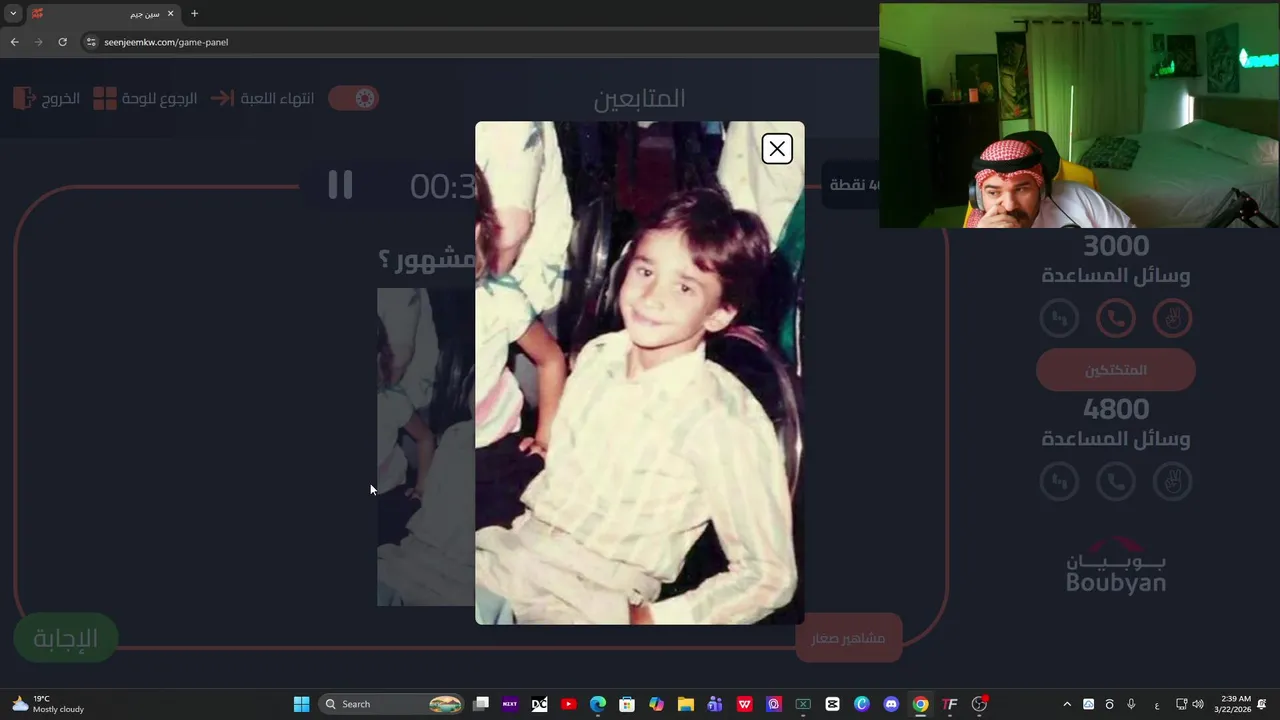Open Task View from the taskbar

(x=481, y=704)
